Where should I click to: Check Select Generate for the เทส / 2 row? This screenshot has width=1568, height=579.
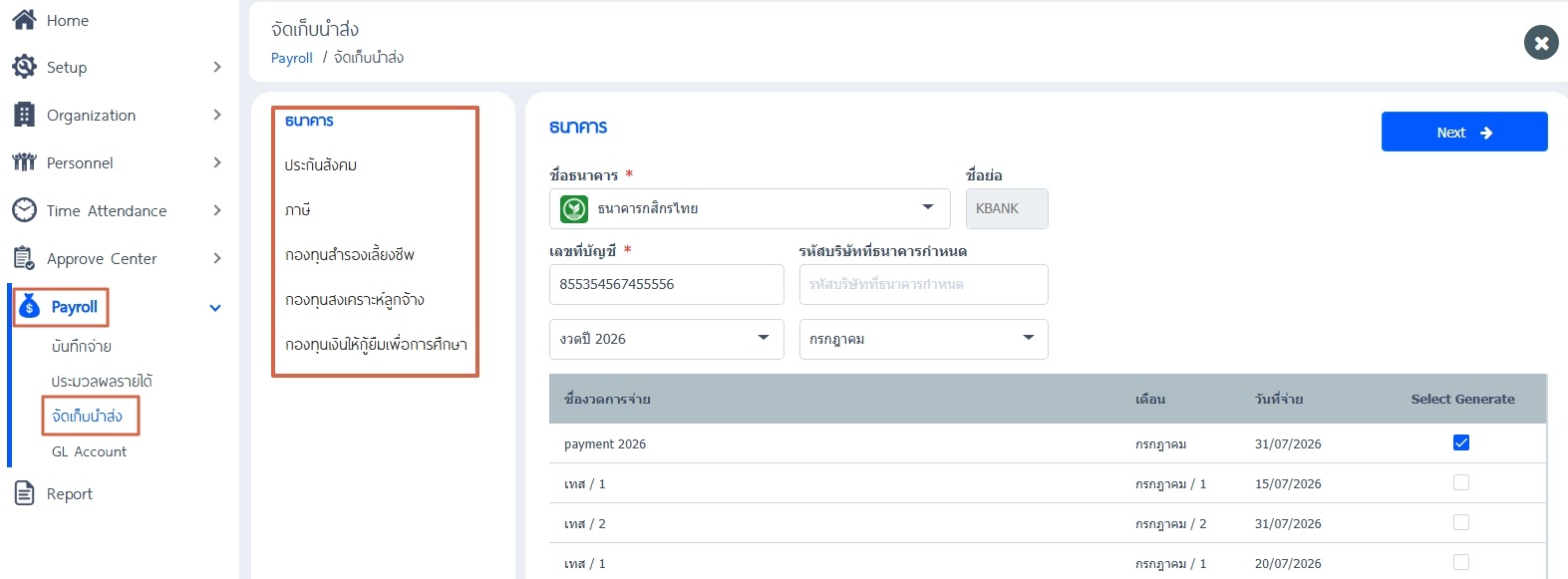point(1461,522)
